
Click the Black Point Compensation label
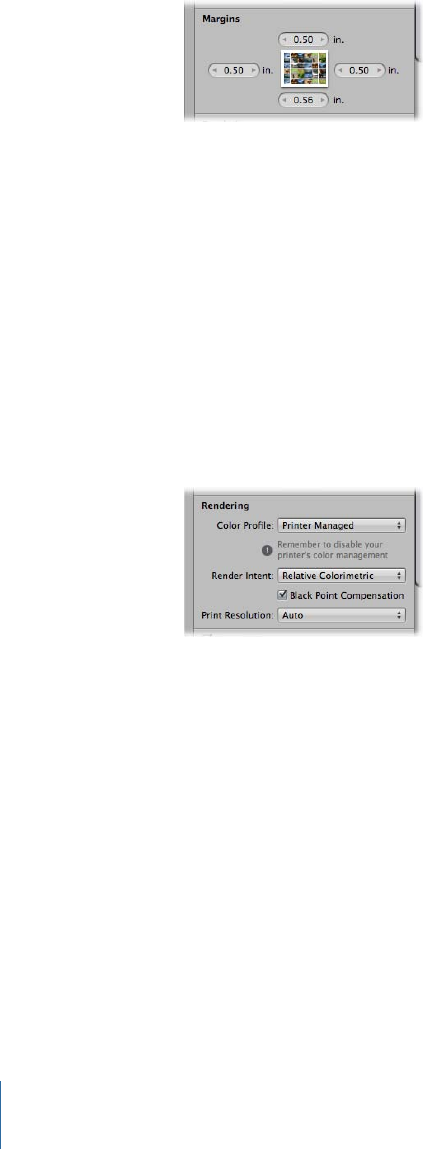(347, 596)
